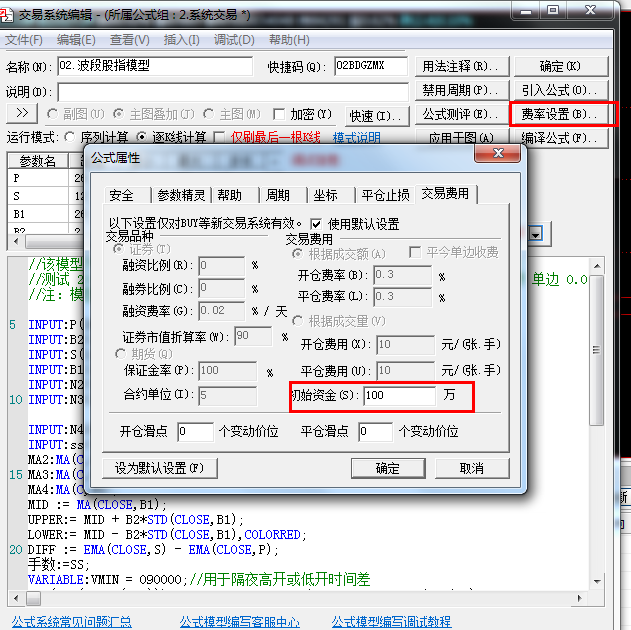Screen dimensions: 631x630
Task: Open 公式系统常见问题汇总 link
Action: point(72,622)
